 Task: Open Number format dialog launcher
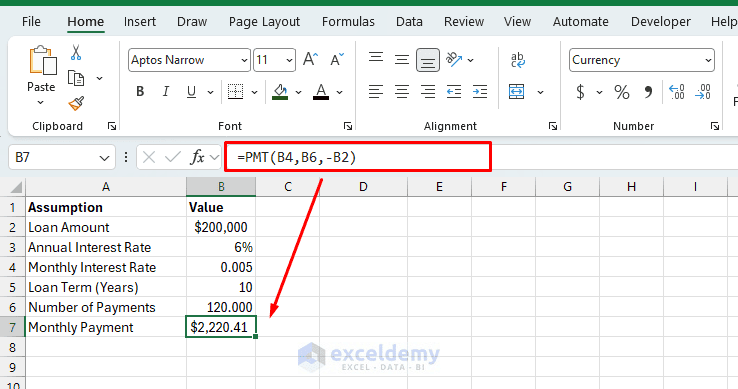click(715, 126)
